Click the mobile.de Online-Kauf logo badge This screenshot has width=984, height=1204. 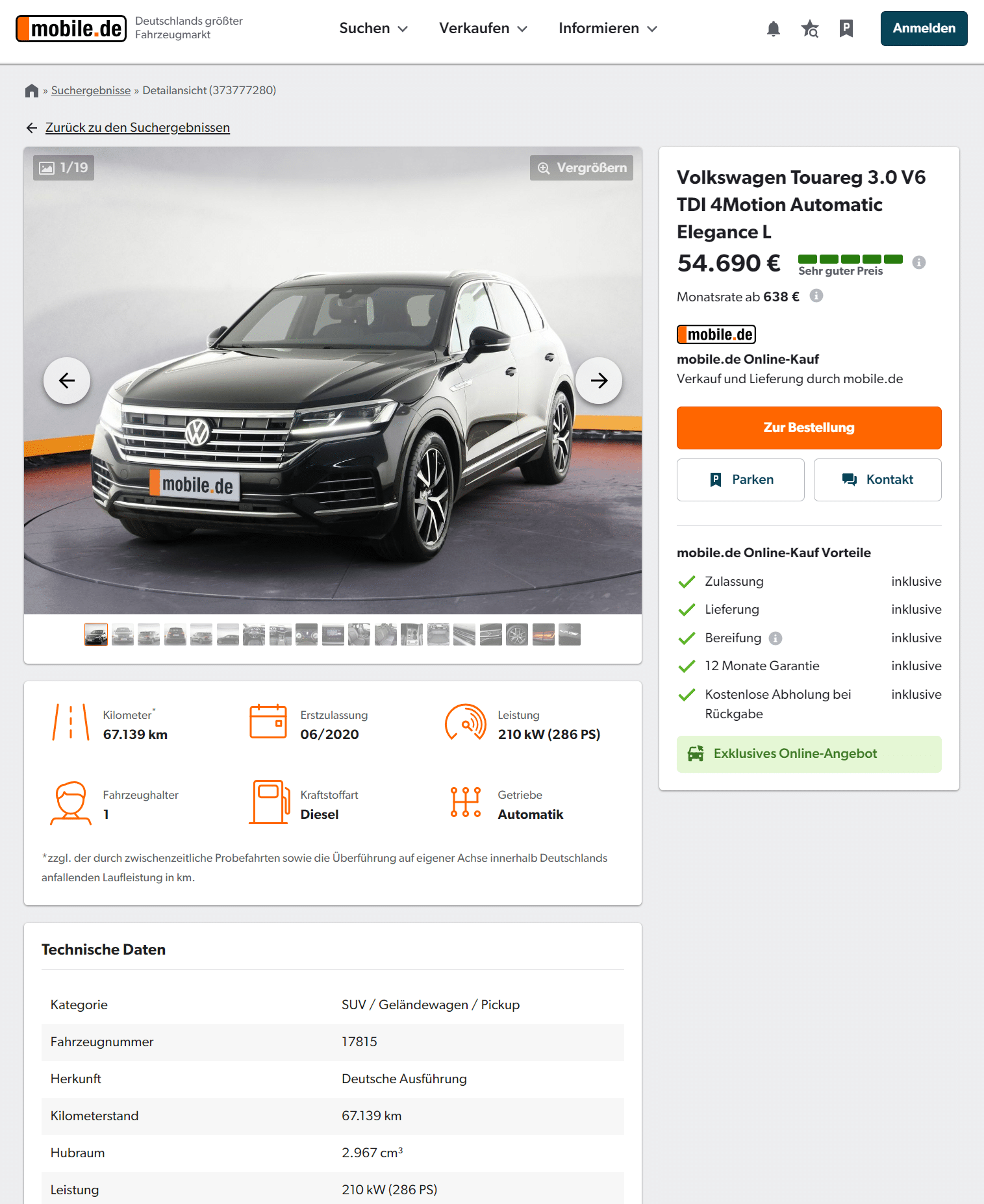pyautogui.click(x=716, y=334)
